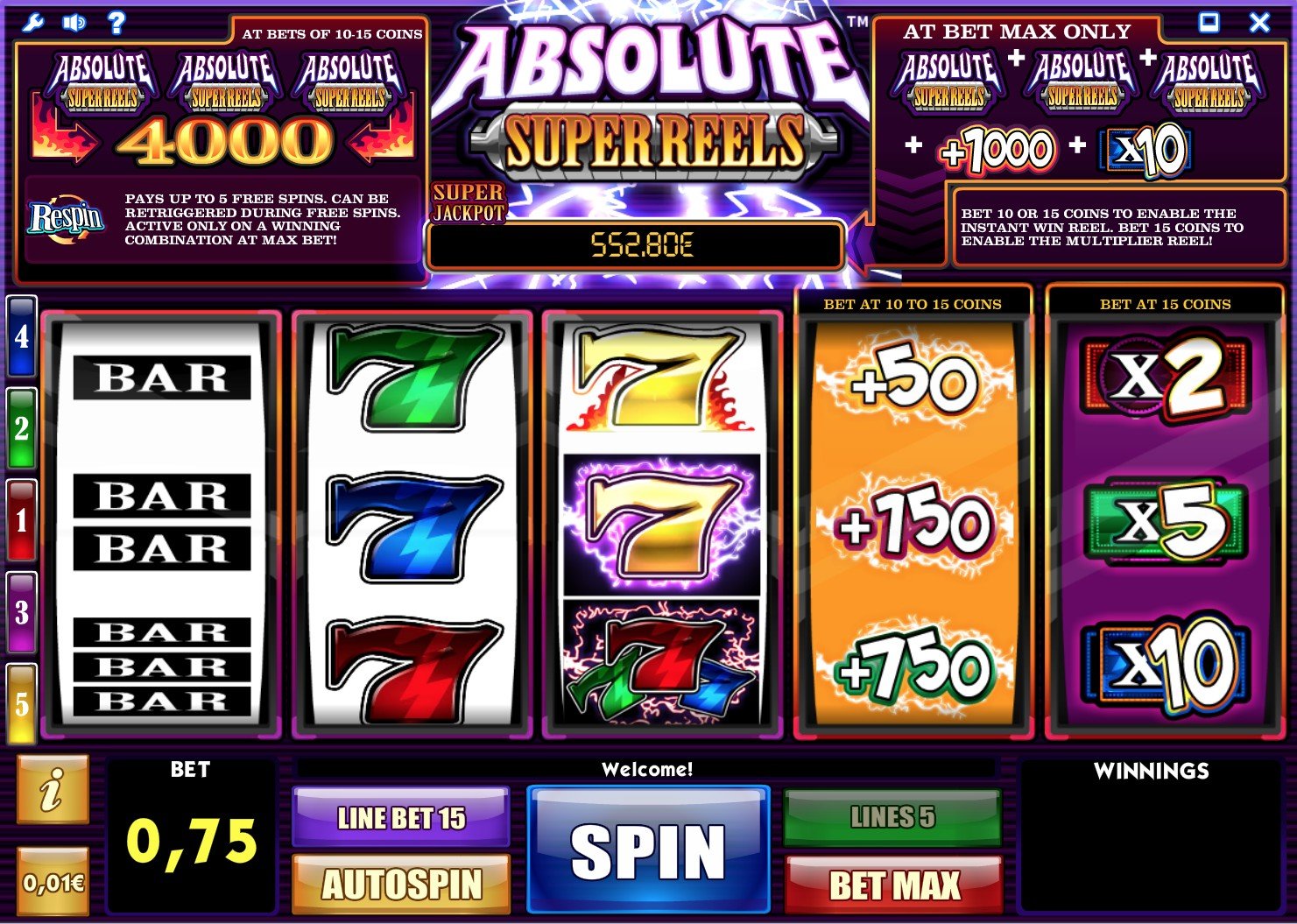Viewport: 1297px width, 924px height.
Task: Change the 0,01€ coin value
Action: (x=53, y=881)
